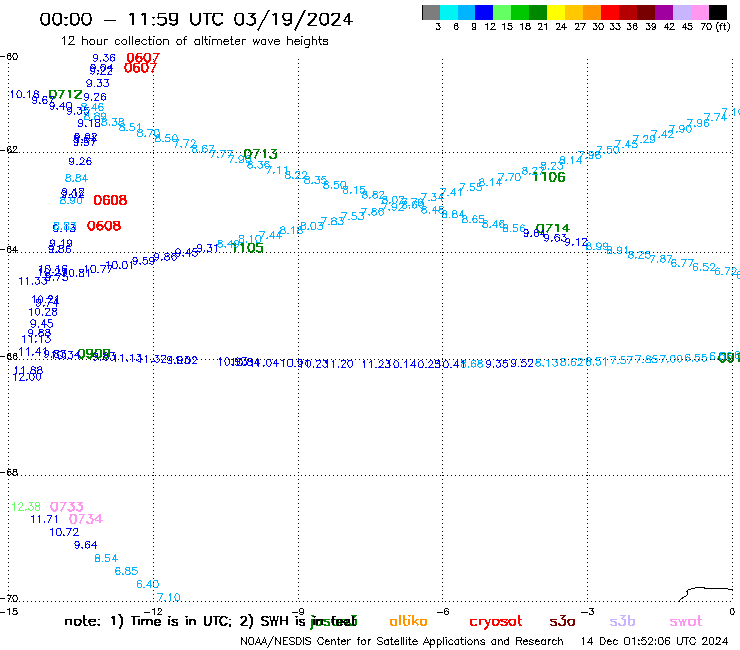This screenshot has width=740, height=650.
Task: Click the green time label 1105
Action: tap(247, 248)
